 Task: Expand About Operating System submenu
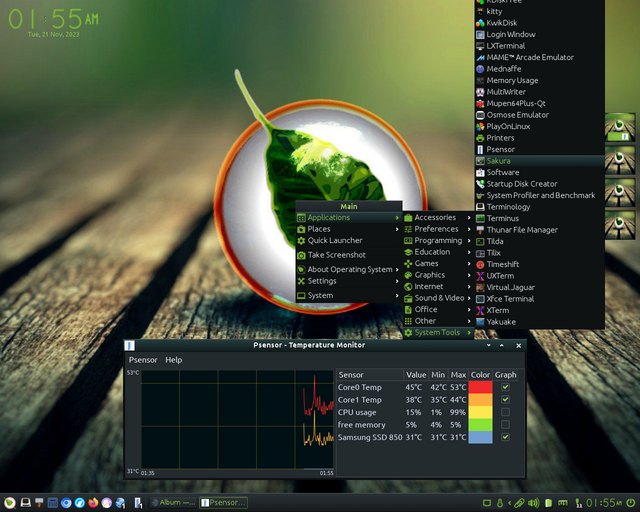tap(397, 269)
